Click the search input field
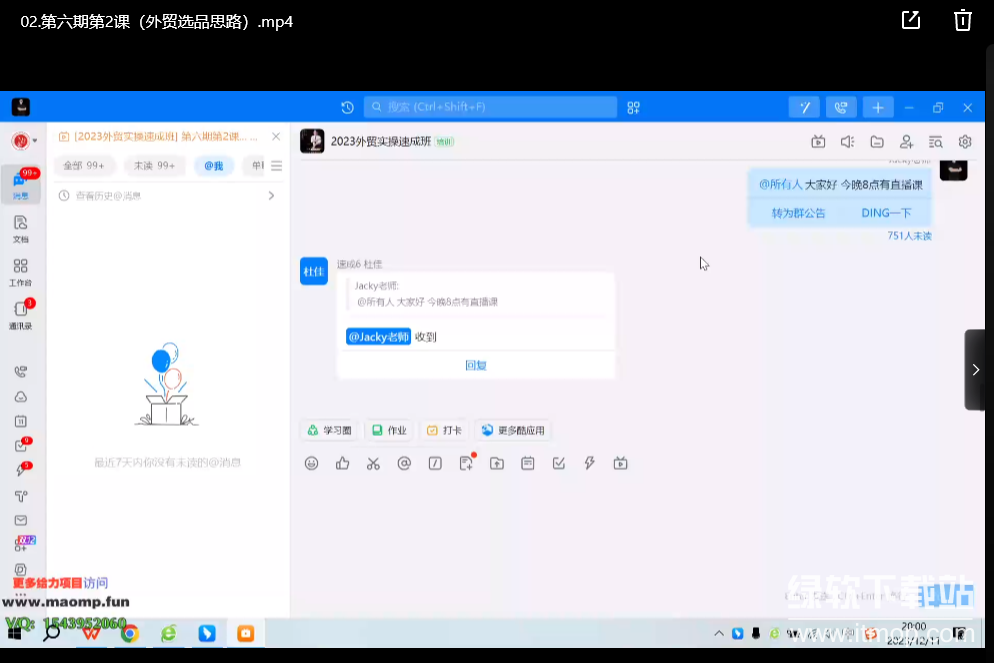The image size is (994, 663). coord(490,107)
